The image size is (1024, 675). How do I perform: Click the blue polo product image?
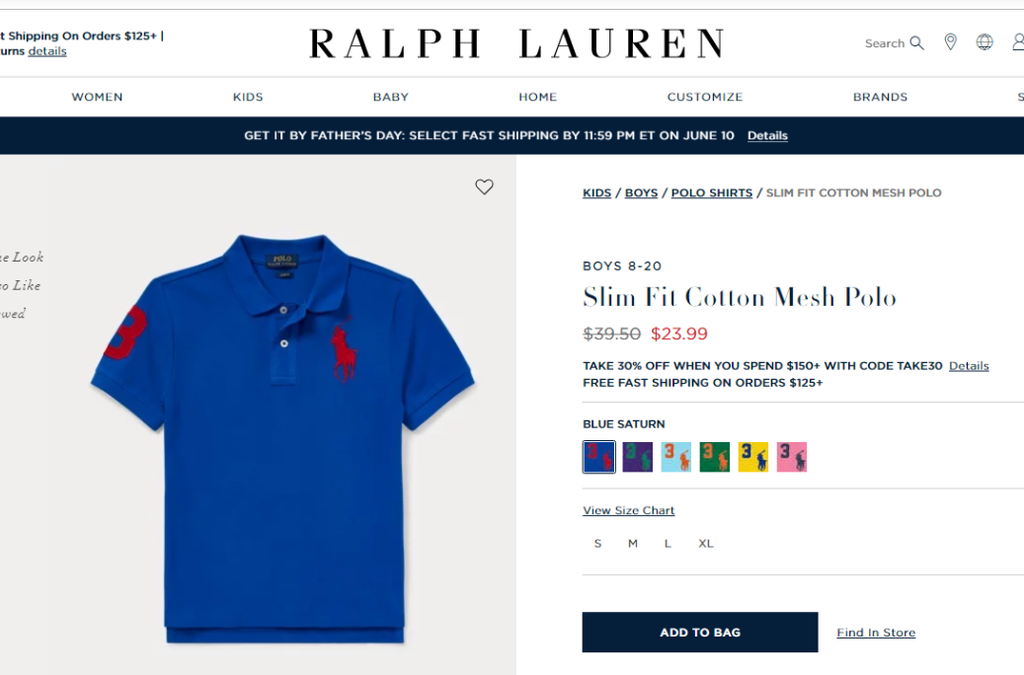[x=282, y=439]
